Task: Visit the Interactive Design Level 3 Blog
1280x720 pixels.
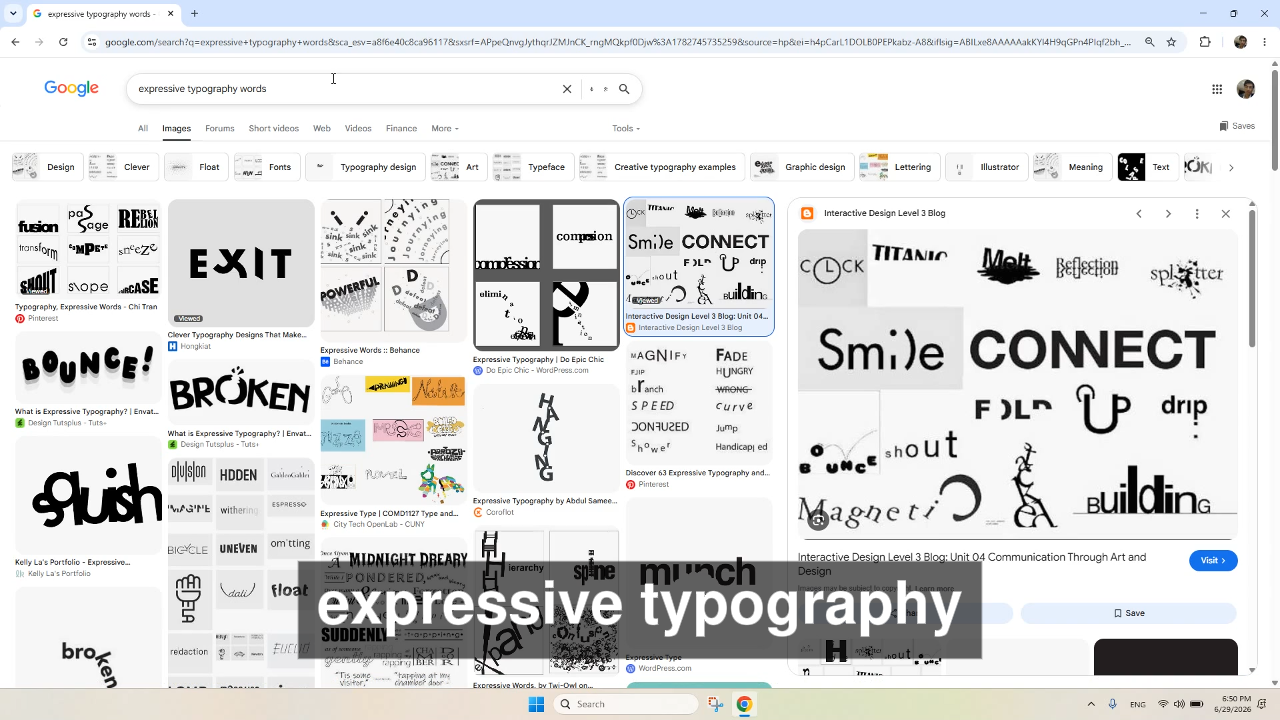Action: pyautogui.click(x=1213, y=561)
